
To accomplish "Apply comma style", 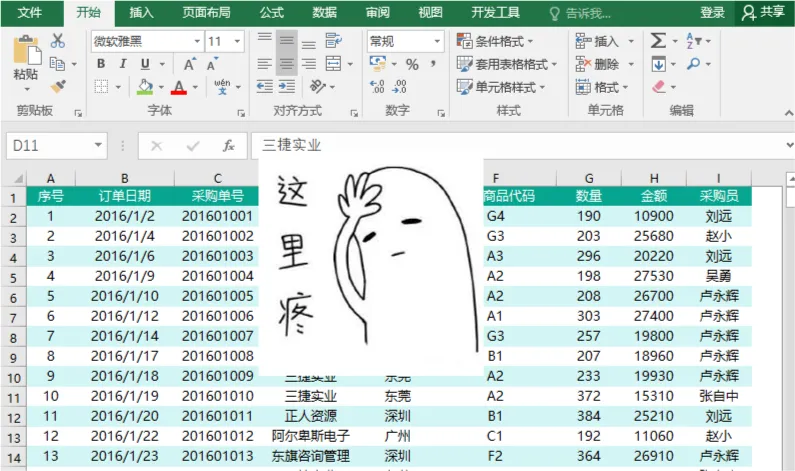I will click(x=433, y=64).
